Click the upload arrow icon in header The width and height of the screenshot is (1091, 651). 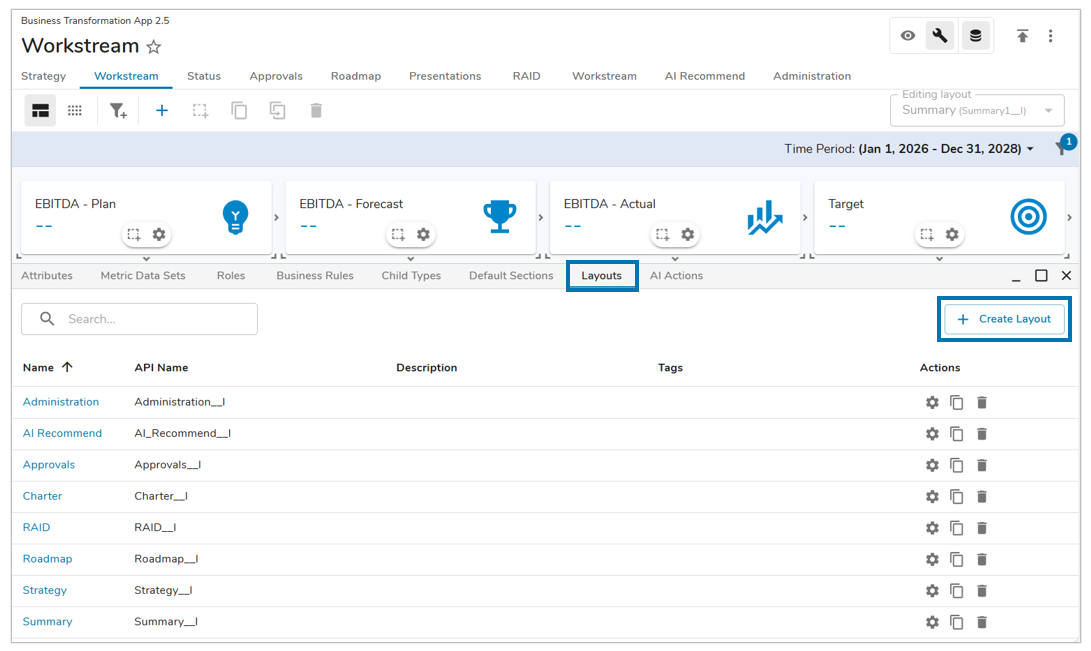[x=1022, y=36]
